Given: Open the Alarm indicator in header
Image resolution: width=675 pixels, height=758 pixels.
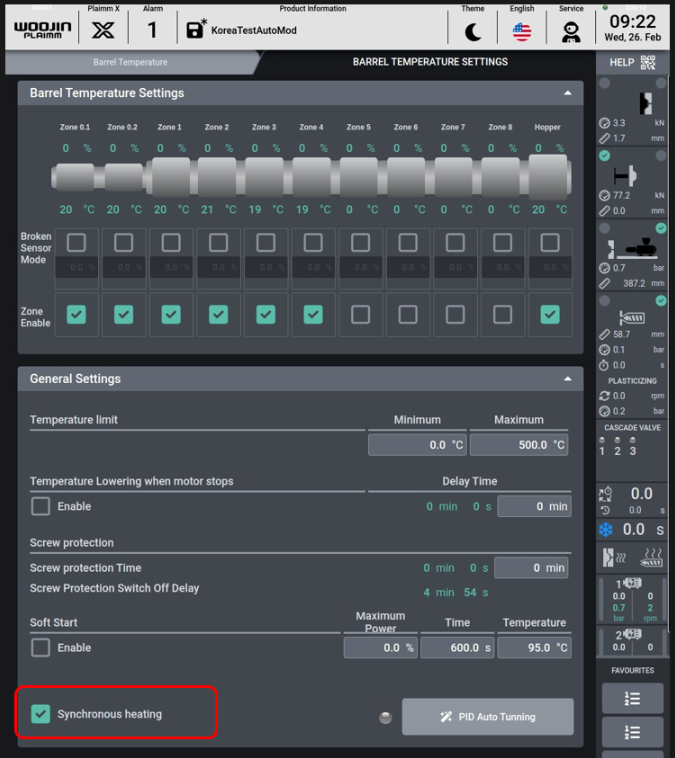Looking at the screenshot, I should click(x=153, y=29).
